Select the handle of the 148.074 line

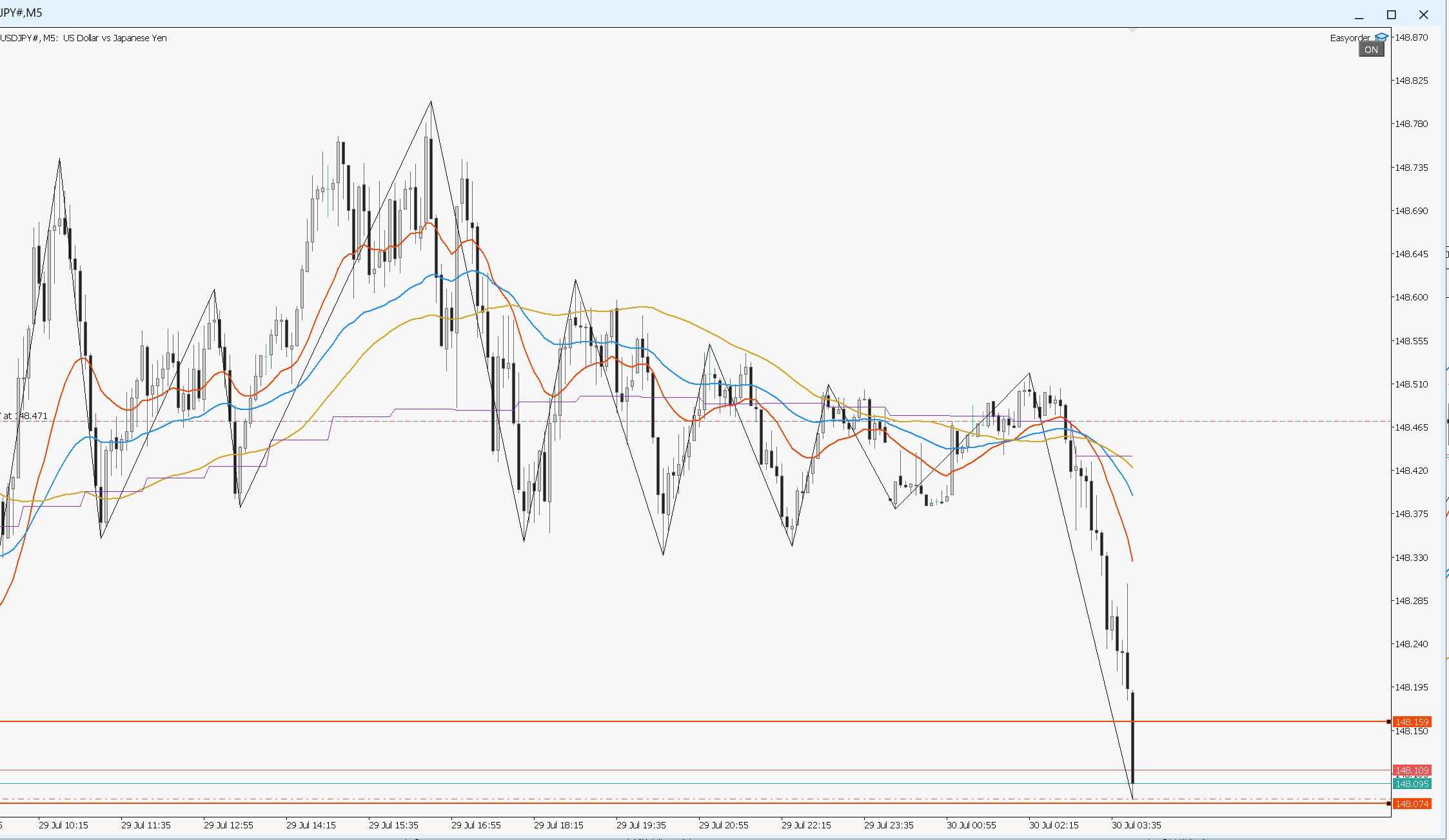[1388, 804]
